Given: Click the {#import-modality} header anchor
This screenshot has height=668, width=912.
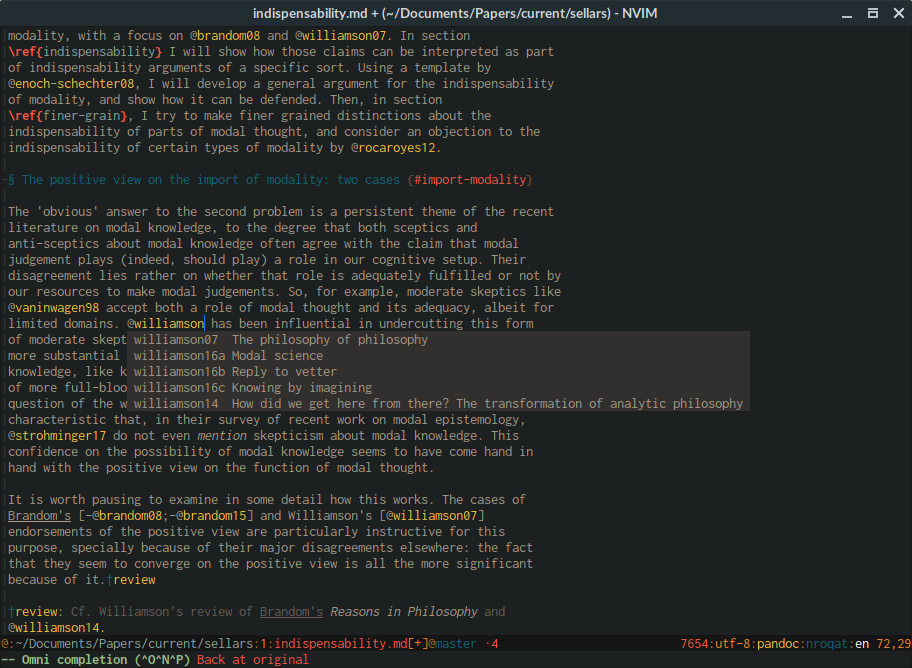Looking at the screenshot, I should (x=469, y=180).
